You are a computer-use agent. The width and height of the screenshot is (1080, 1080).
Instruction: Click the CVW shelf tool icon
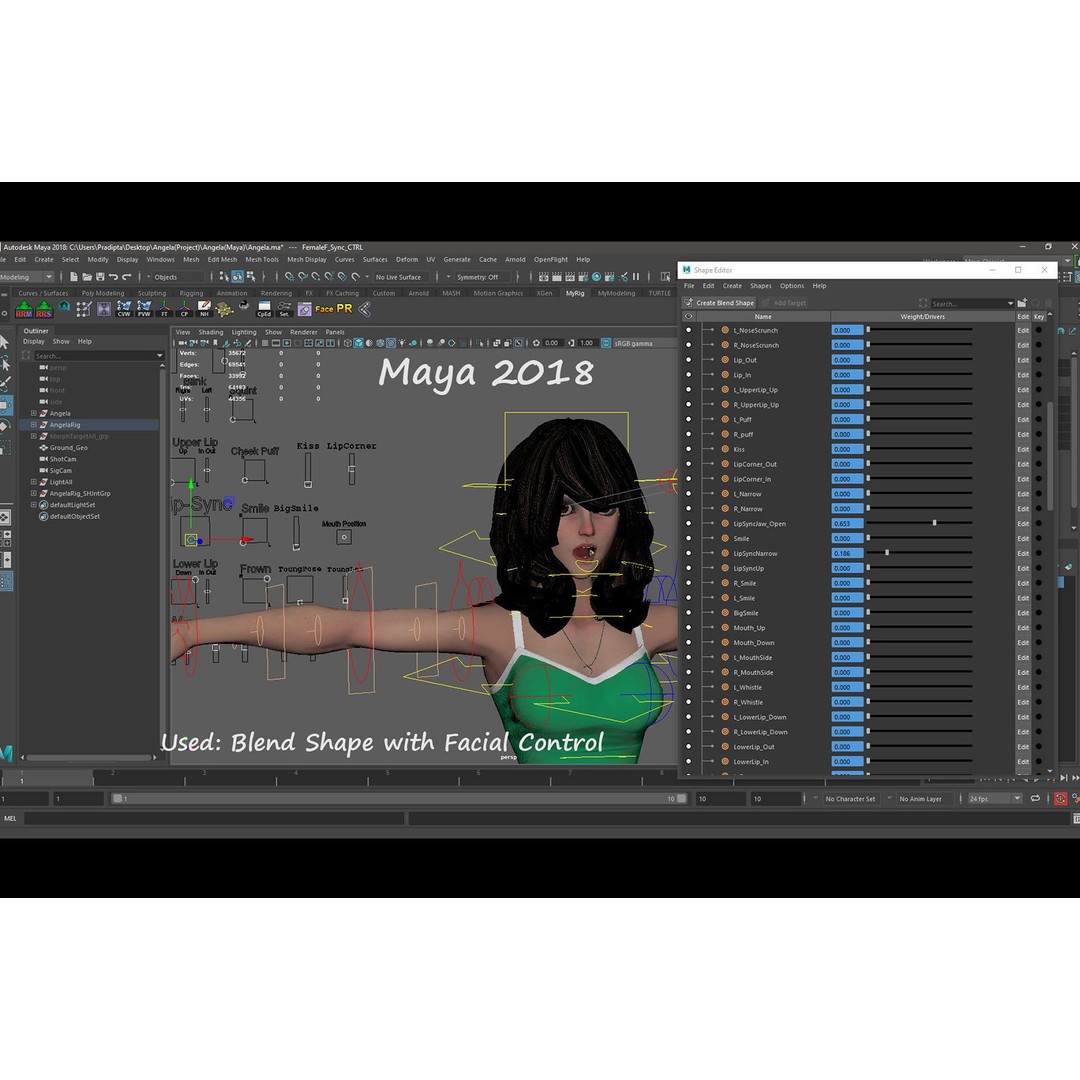pyautogui.click(x=124, y=309)
